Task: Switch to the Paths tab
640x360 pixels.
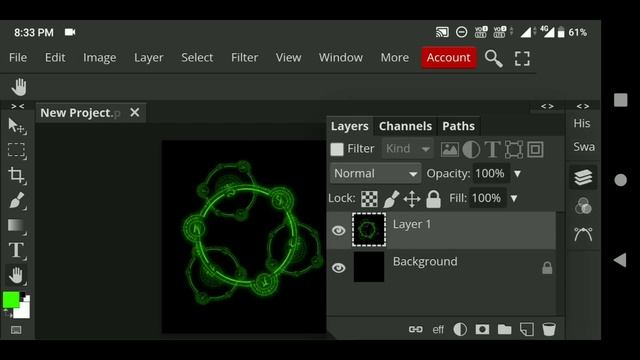Action: click(458, 126)
